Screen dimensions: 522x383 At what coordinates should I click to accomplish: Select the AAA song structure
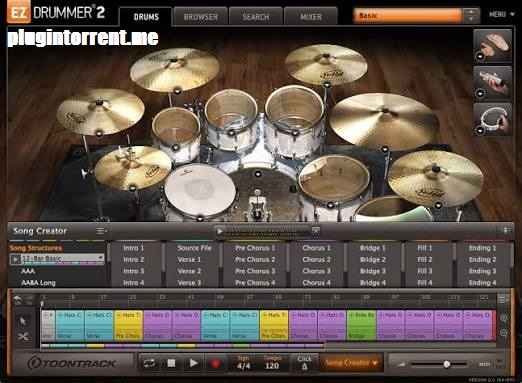pos(28,271)
